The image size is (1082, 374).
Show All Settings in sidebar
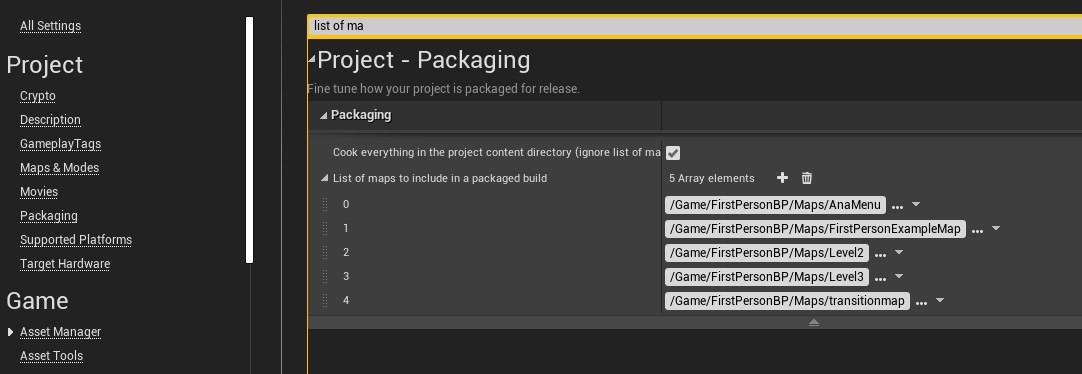point(50,26)
